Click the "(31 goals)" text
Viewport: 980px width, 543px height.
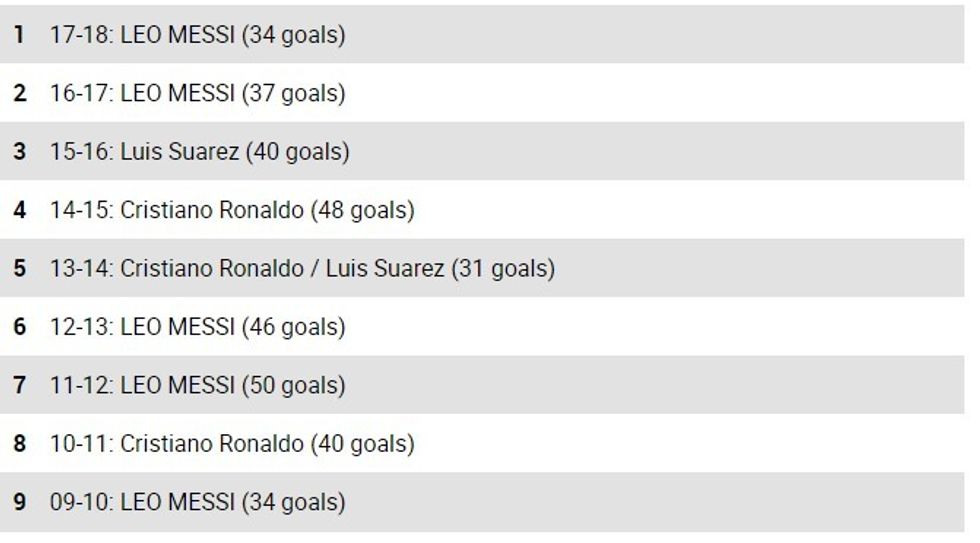tap(502, 268)
